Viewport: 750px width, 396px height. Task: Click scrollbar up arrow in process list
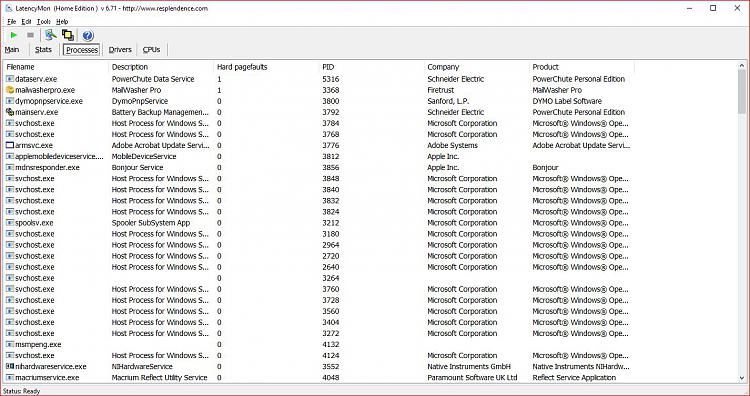click(742, 66)
